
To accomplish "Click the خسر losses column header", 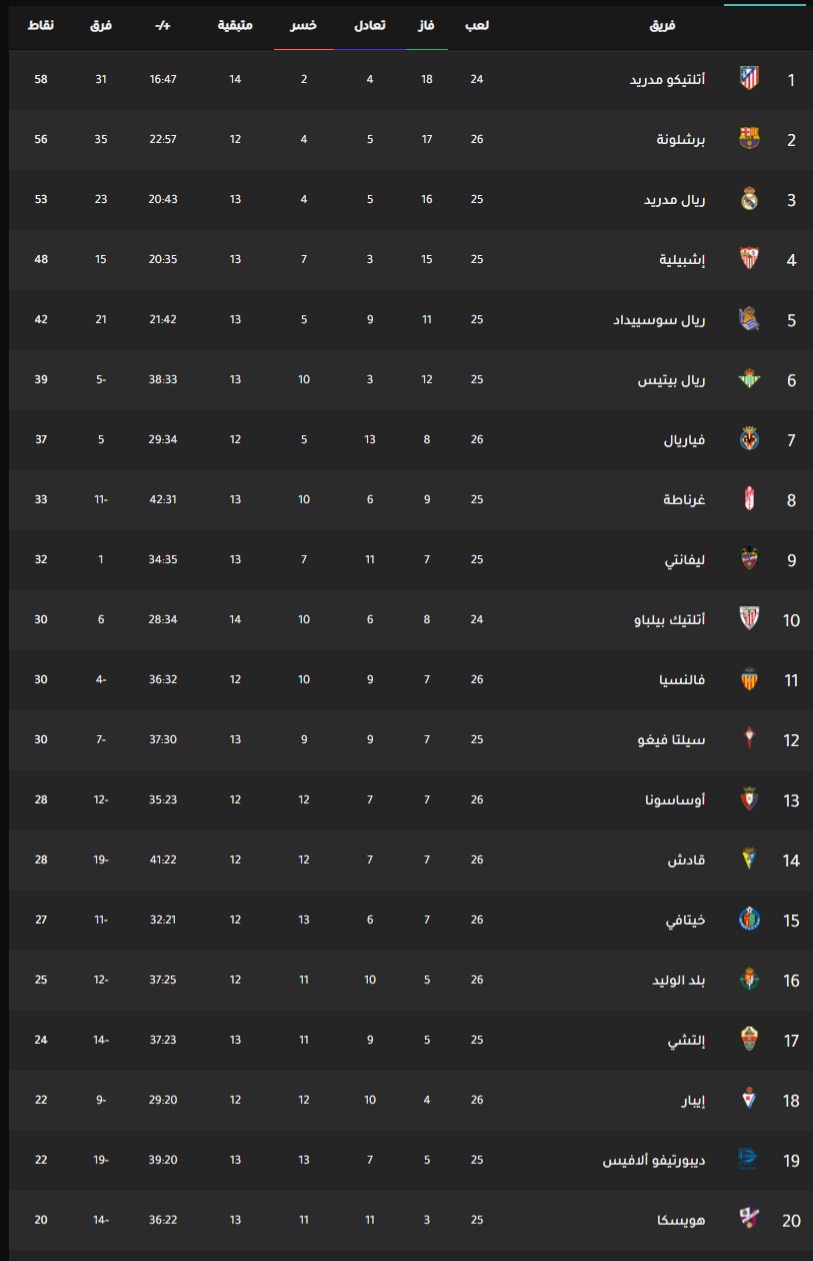I will [x=304, y=25].
